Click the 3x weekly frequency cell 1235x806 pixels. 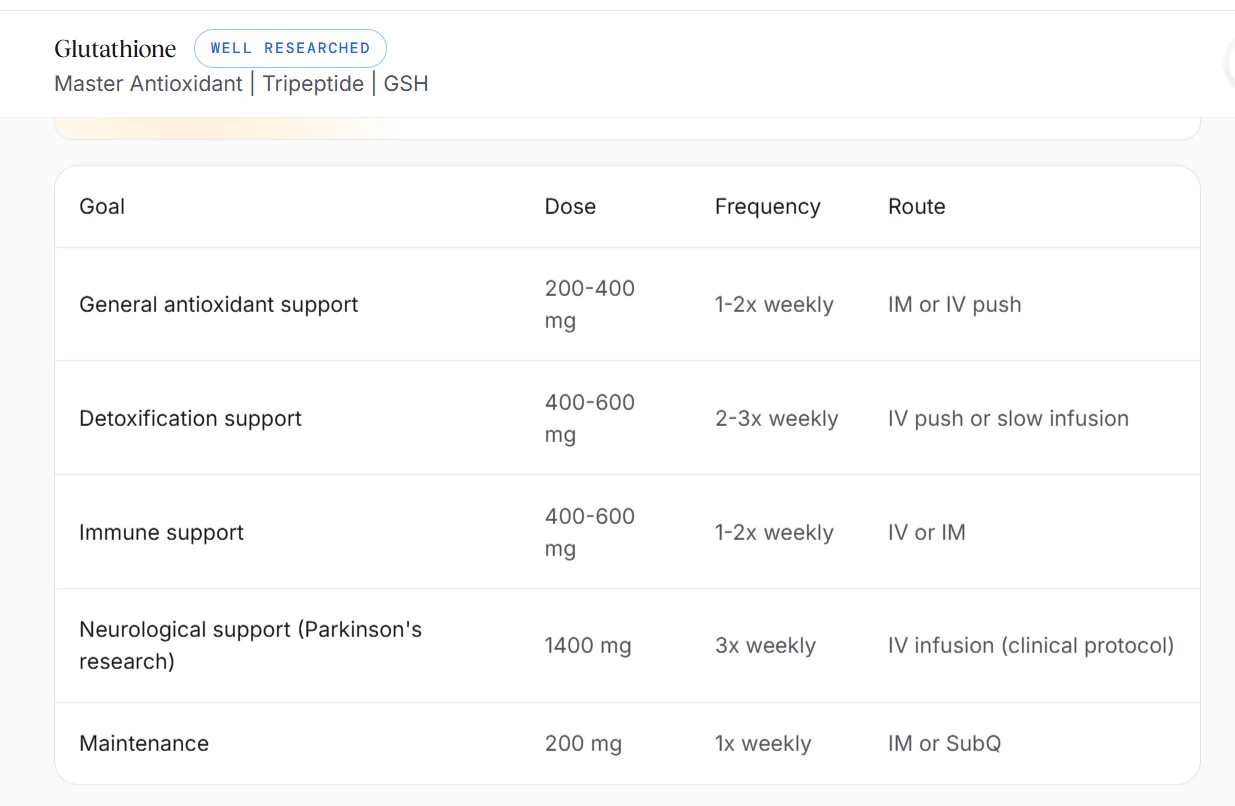tap(765, 646)
